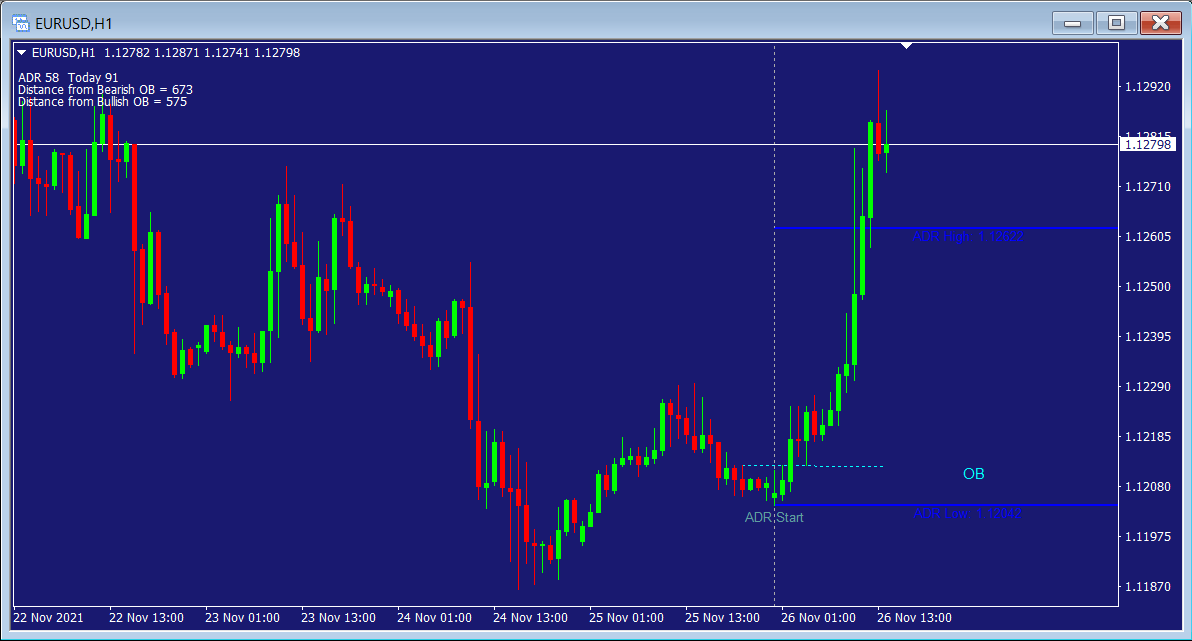
Task: Open the dropdown triangle beside EURUSD,H1
Action: coord(22,53)
